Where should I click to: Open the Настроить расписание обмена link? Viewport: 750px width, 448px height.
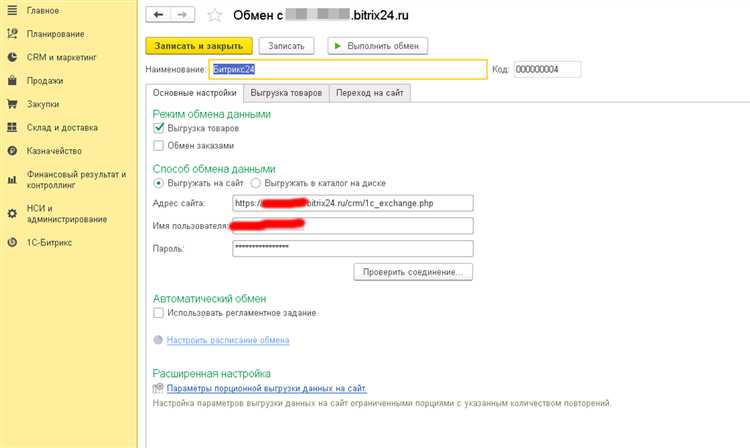coord(228,340)
